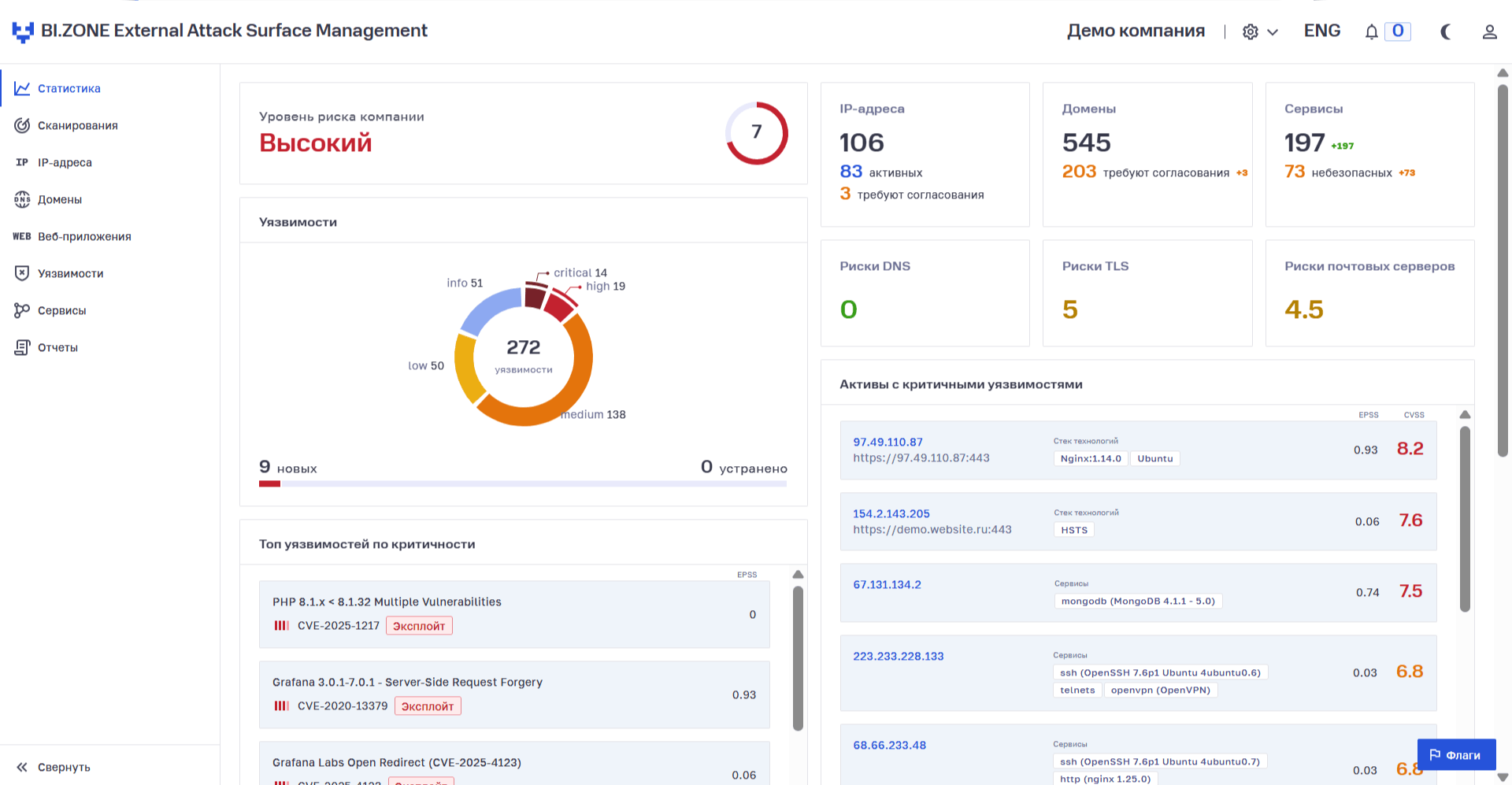
Task: Open Отчеты via the report icon
Action: (x=22, y=347)
